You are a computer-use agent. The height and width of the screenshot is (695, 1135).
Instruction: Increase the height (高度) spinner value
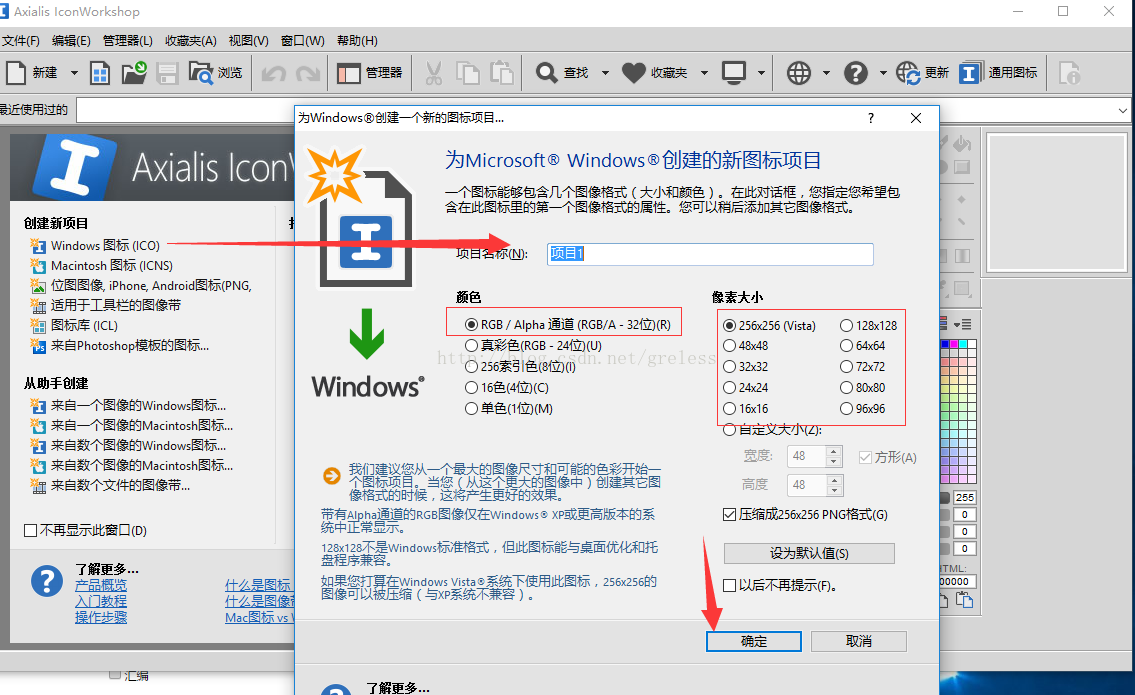(834, 480)
